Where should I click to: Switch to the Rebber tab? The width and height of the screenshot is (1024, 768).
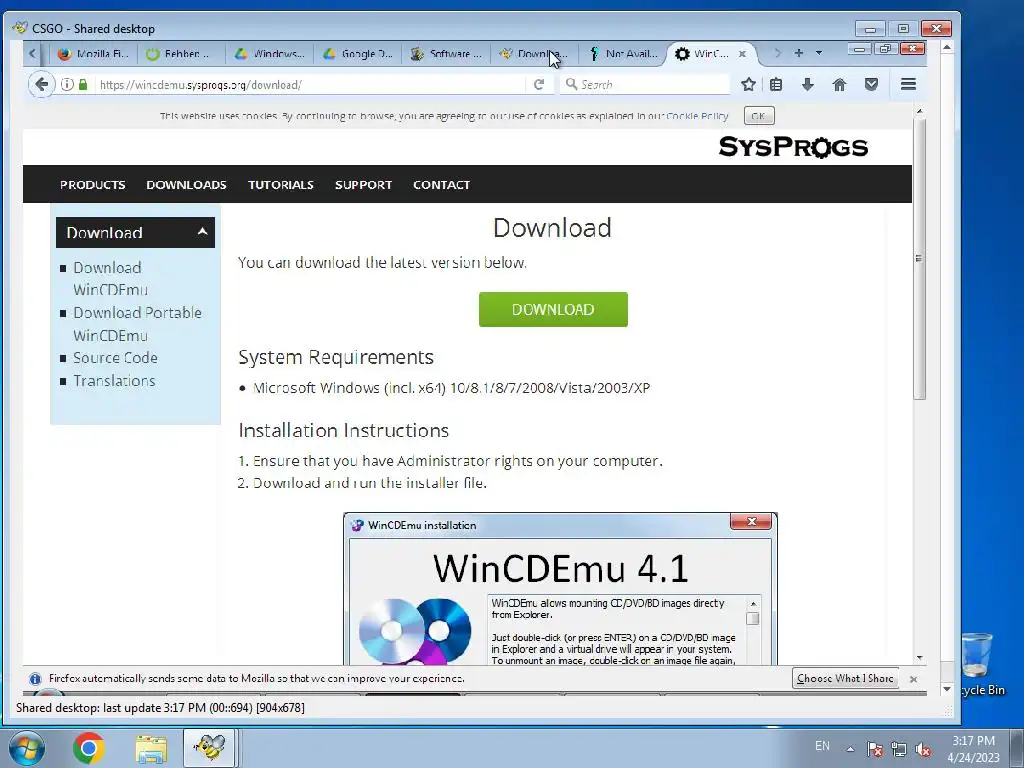pyautogui.click(x=181, y=54)
